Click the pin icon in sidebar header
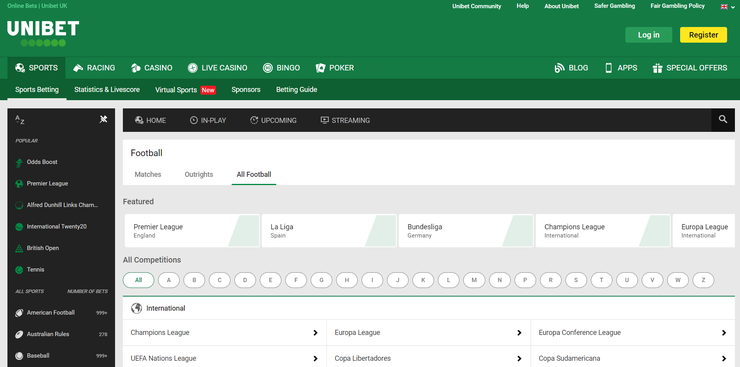 pos(103,120)
